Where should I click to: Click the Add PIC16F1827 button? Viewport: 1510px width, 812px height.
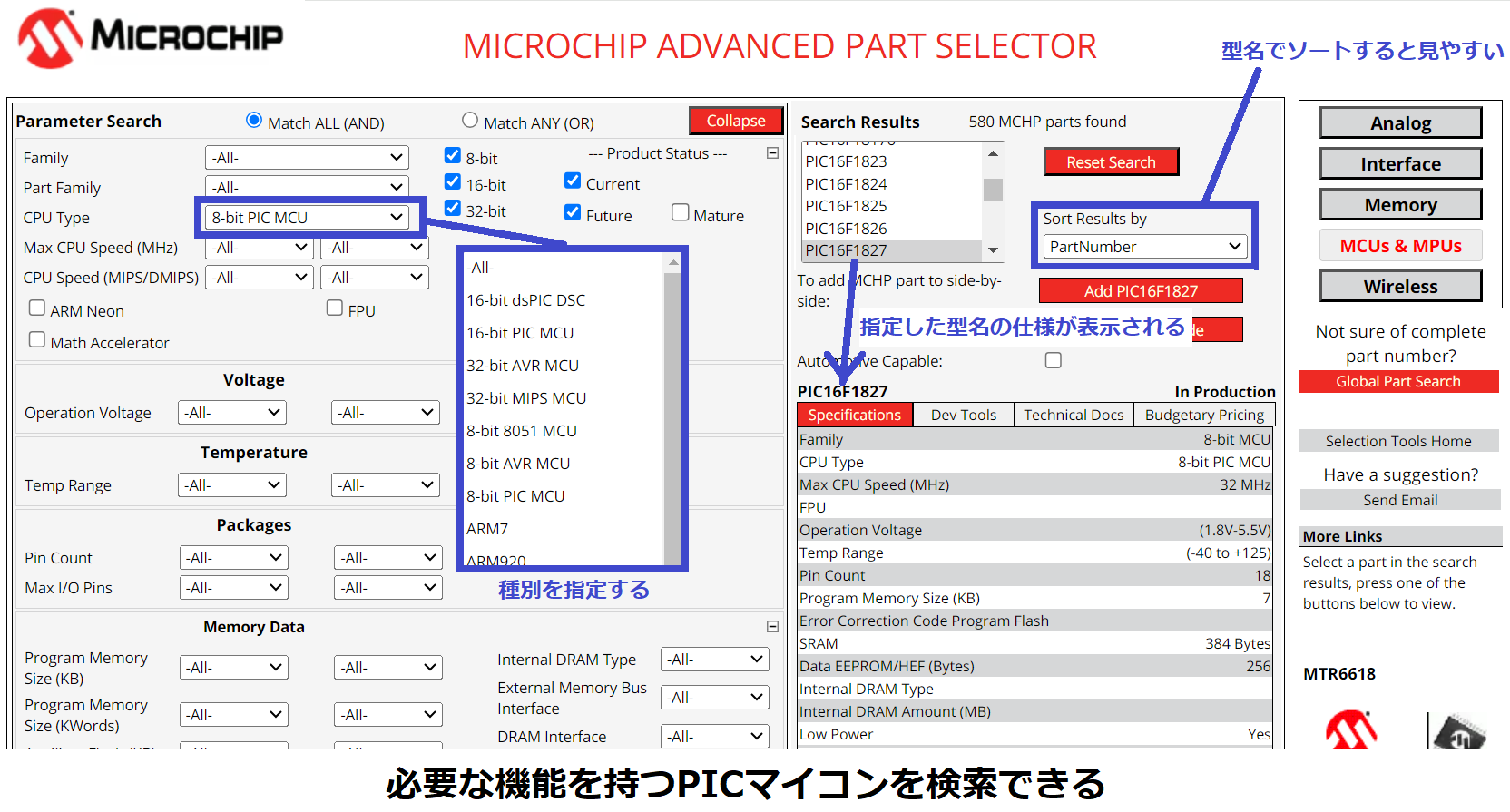1141,291
